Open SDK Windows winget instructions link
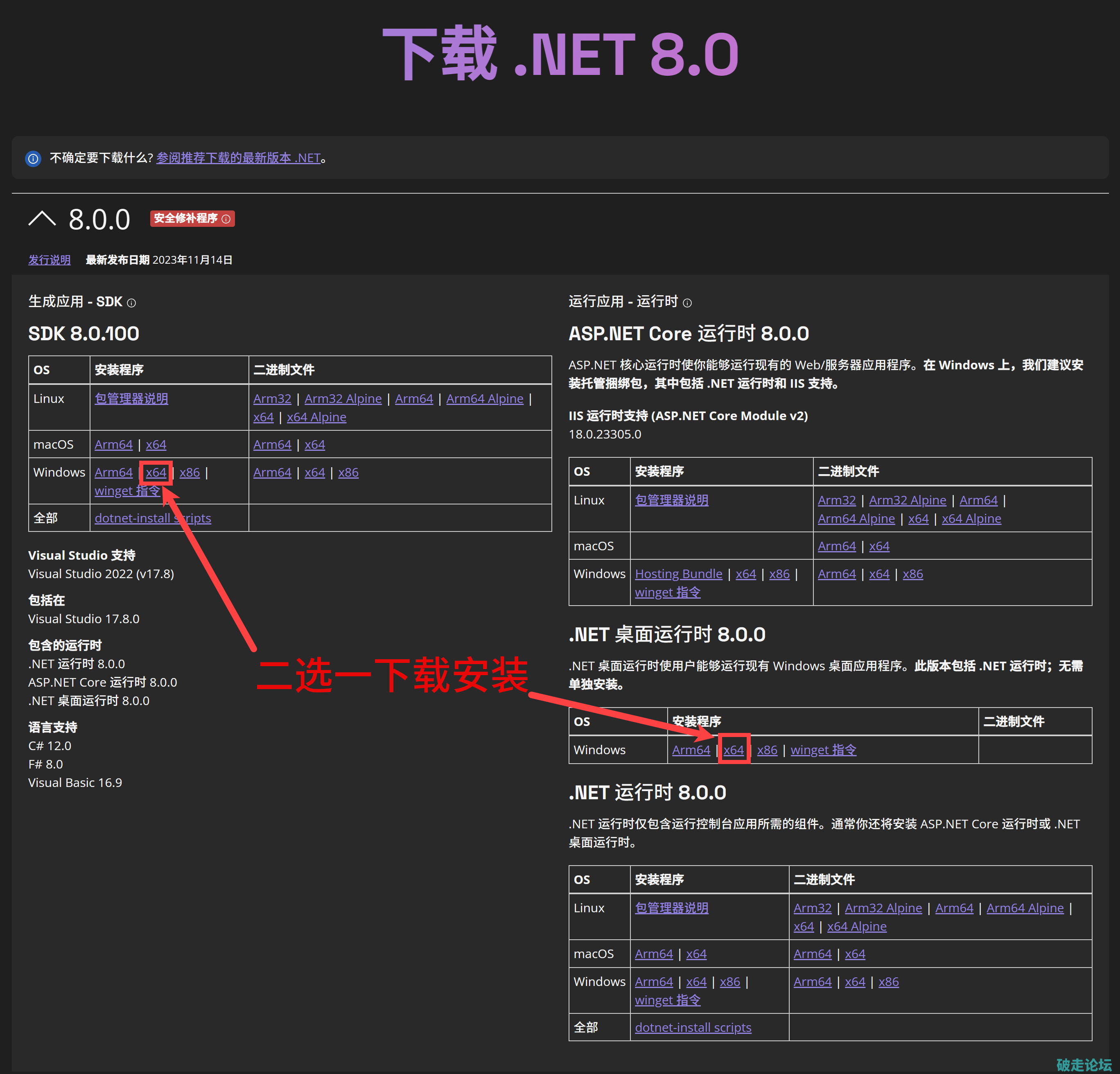This screenshot has width=1120, height=1074. 127,491
